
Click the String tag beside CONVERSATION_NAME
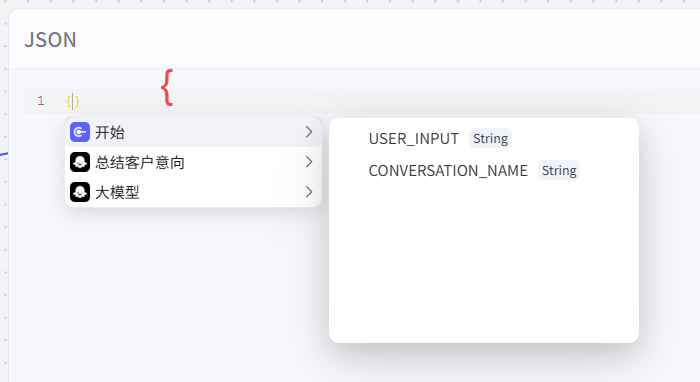559,170
